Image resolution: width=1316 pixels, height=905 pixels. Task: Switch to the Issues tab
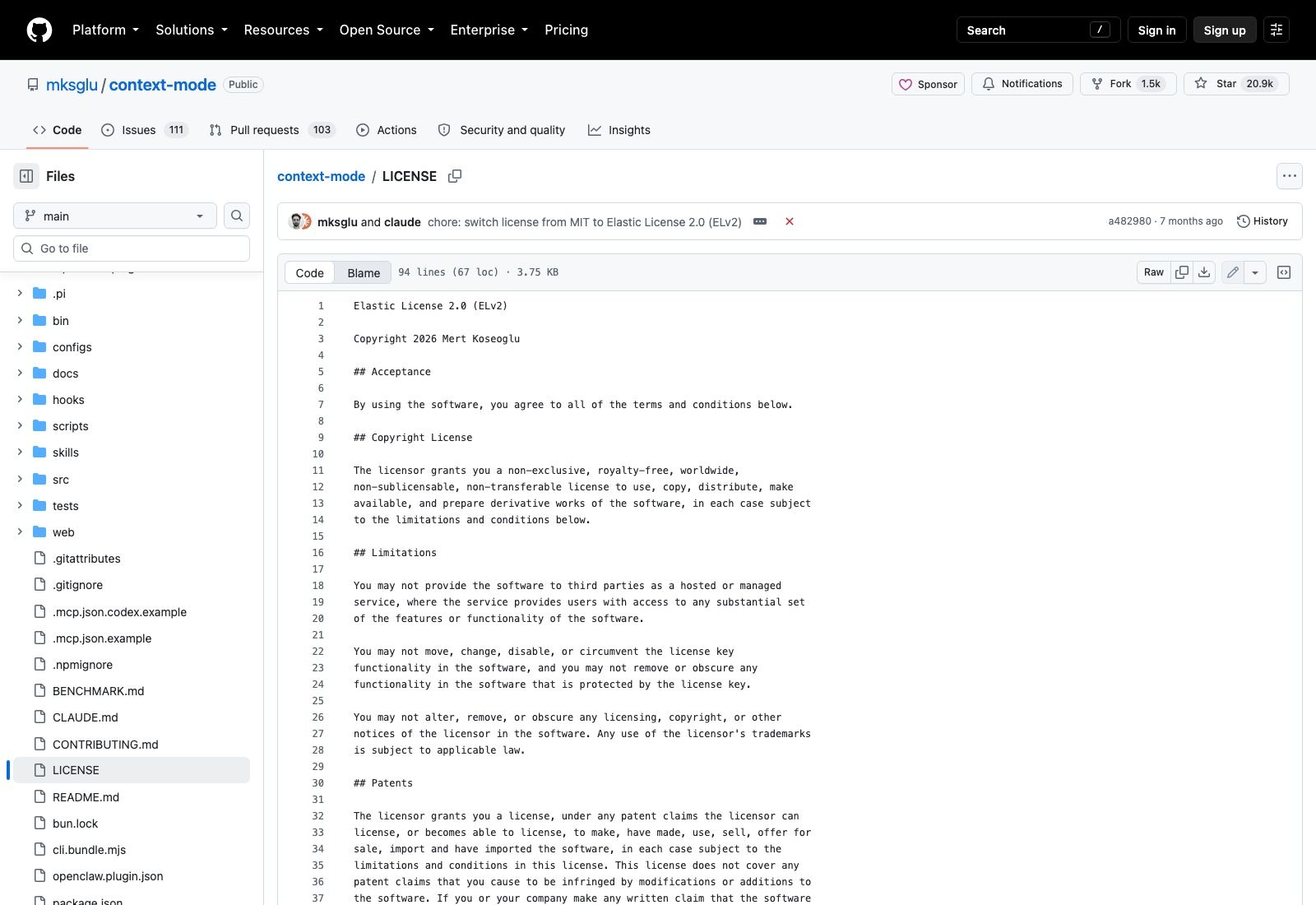point(145,130)
